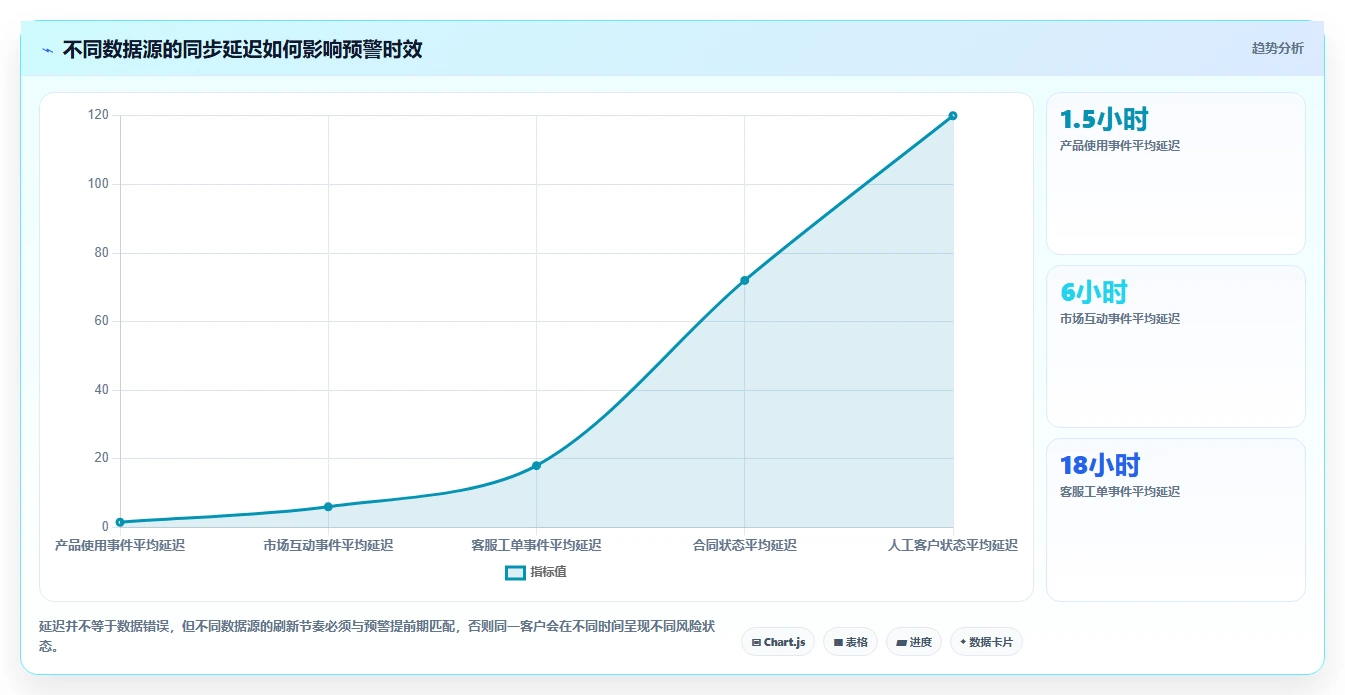
Task: Click the data point for 人工客户状态平均延迟
Action: (952, 116)
